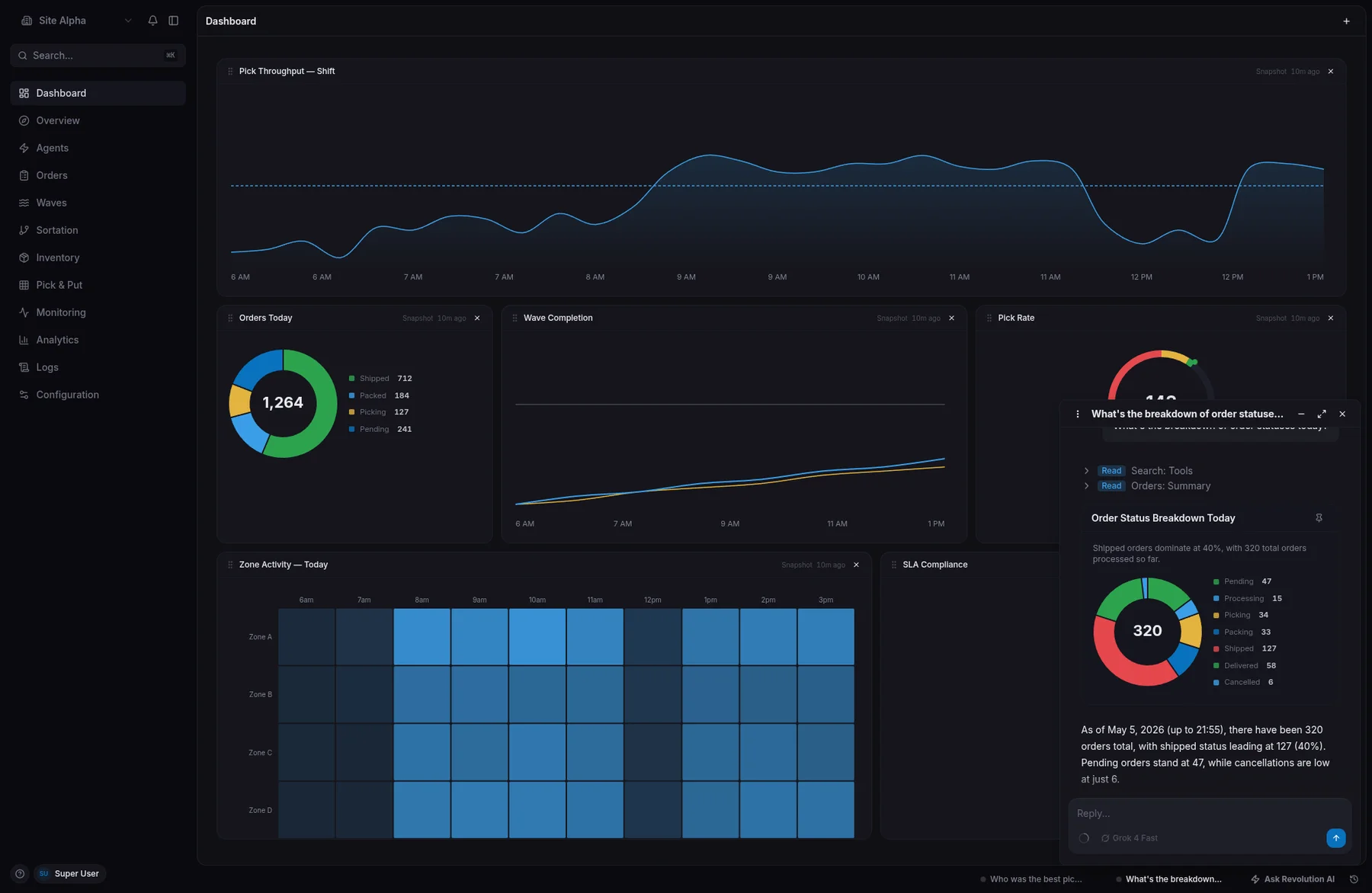1372x893 pixels.
Task: Add a new dashboard widget with plus
Action: click(x=1346, y=21)
